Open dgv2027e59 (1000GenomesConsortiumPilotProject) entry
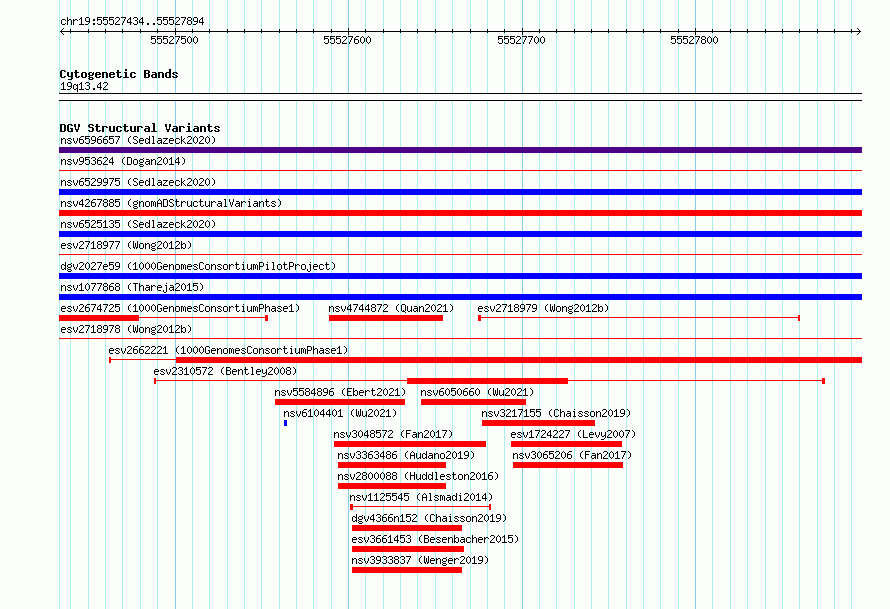Viewport: 890px width, 609px height. tap(198, 266)
